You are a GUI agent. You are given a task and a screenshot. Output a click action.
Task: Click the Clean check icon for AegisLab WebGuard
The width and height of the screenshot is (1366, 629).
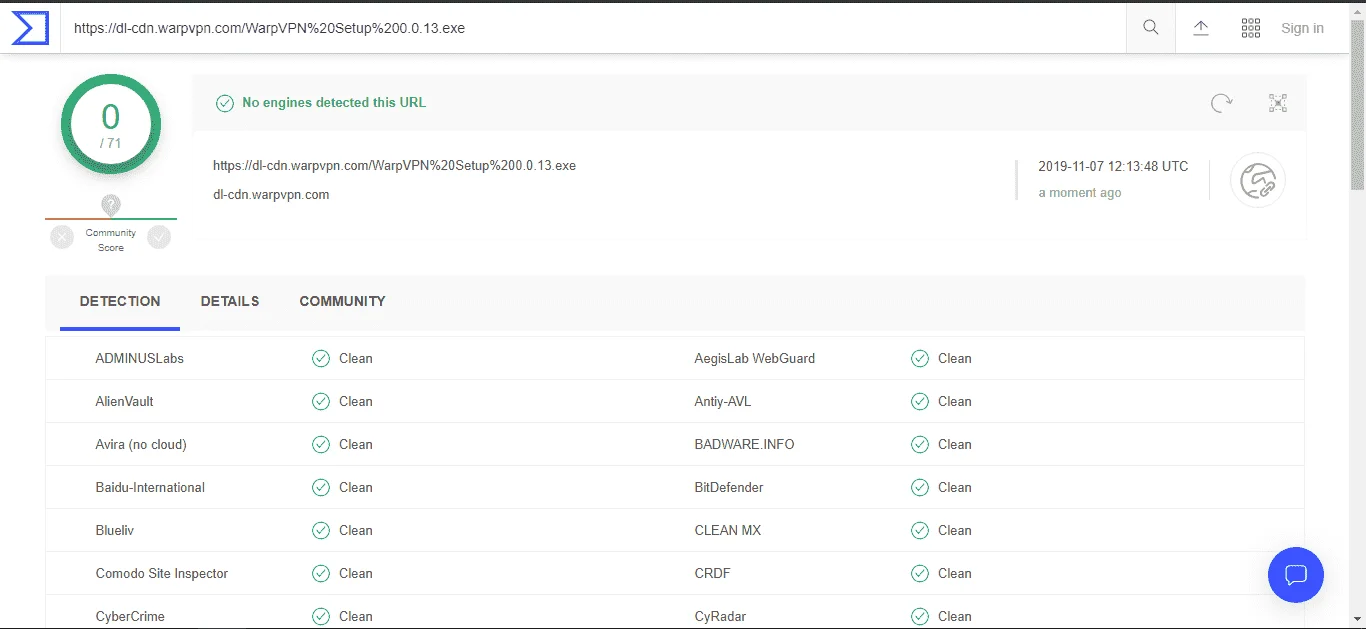pyautogui.click(x=920, y=358)
